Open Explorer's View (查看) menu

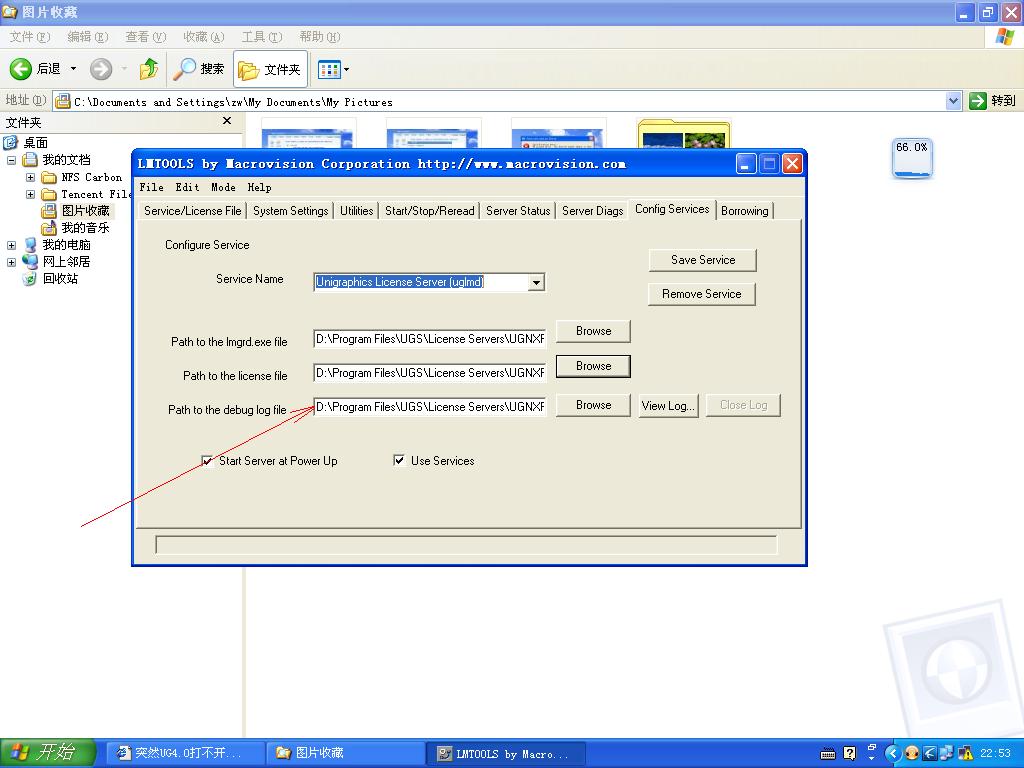146,37
